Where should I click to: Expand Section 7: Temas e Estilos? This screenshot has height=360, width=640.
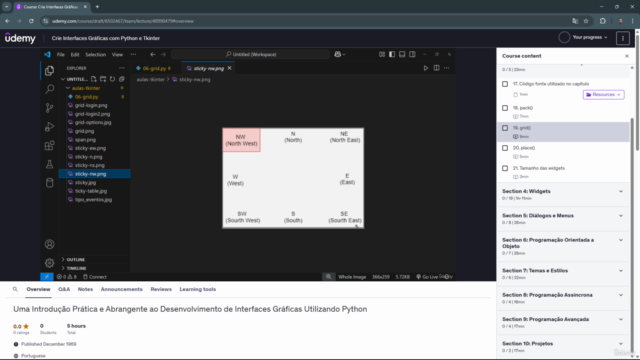[x=563, y=274]
